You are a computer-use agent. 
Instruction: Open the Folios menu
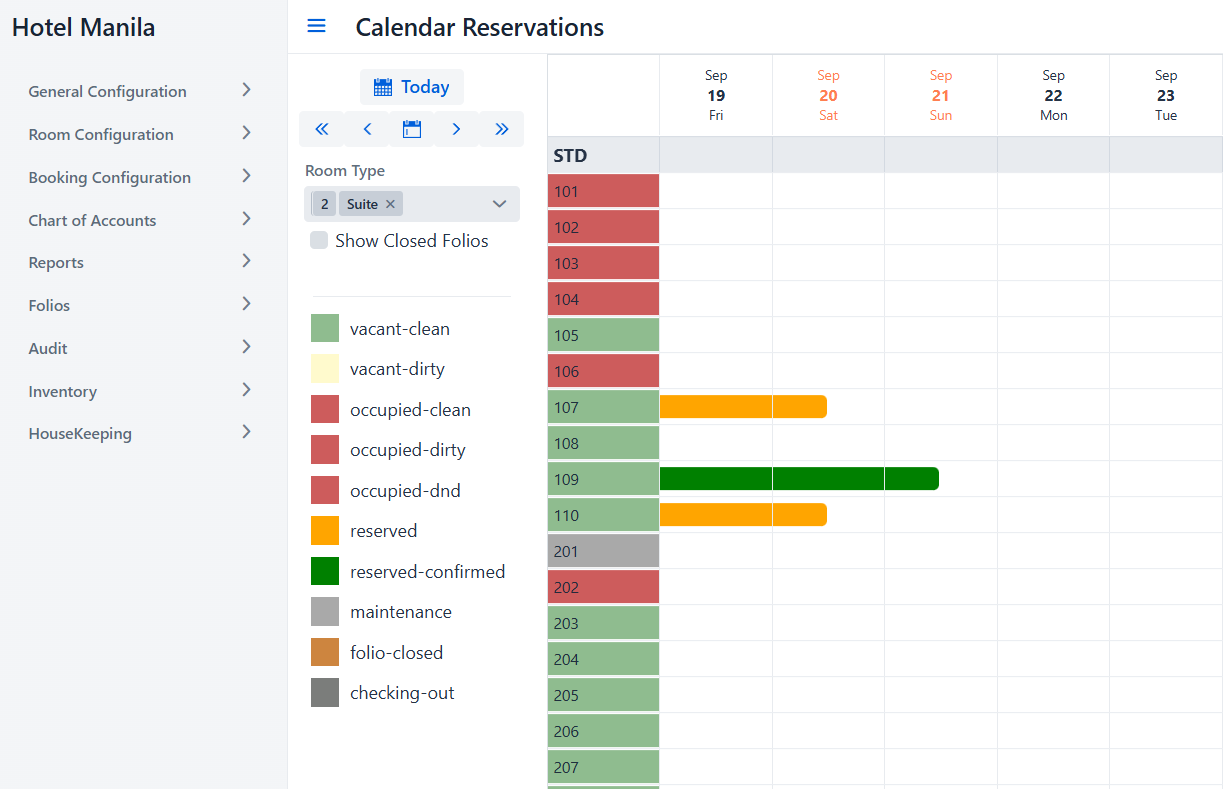click(140, 306)
